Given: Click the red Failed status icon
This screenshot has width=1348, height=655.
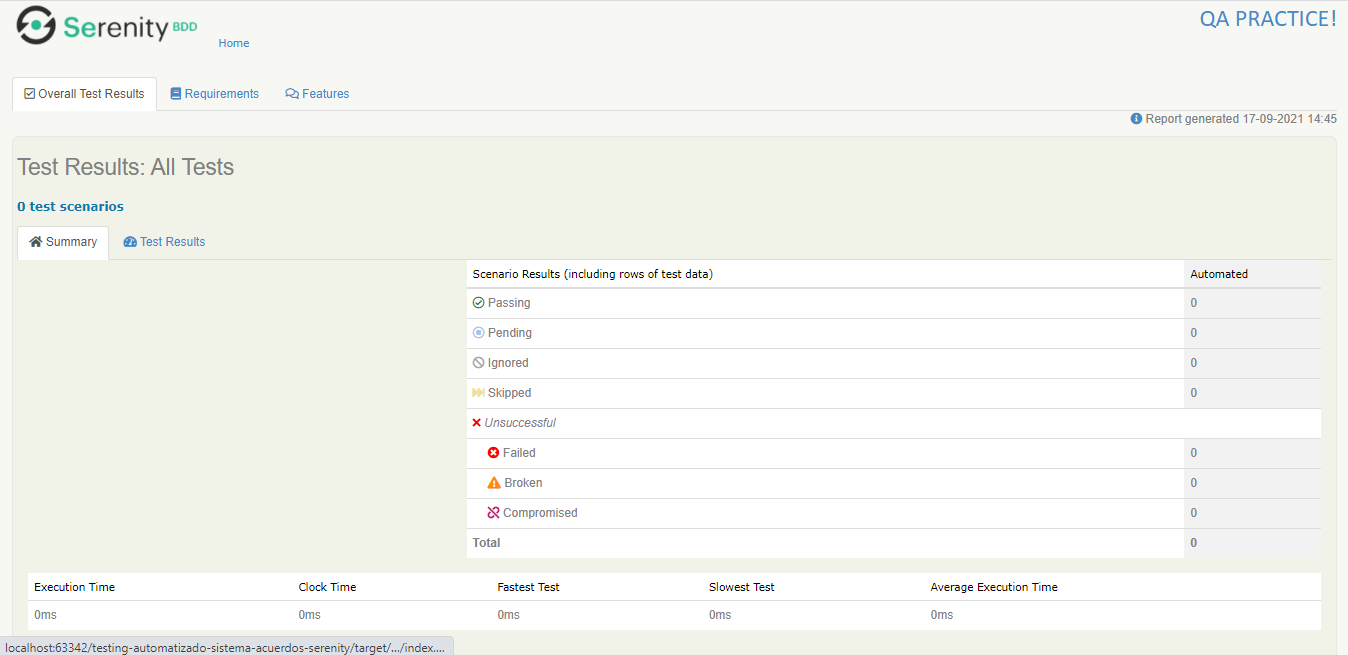Looking at the screenshot, I should pos(492,452).
